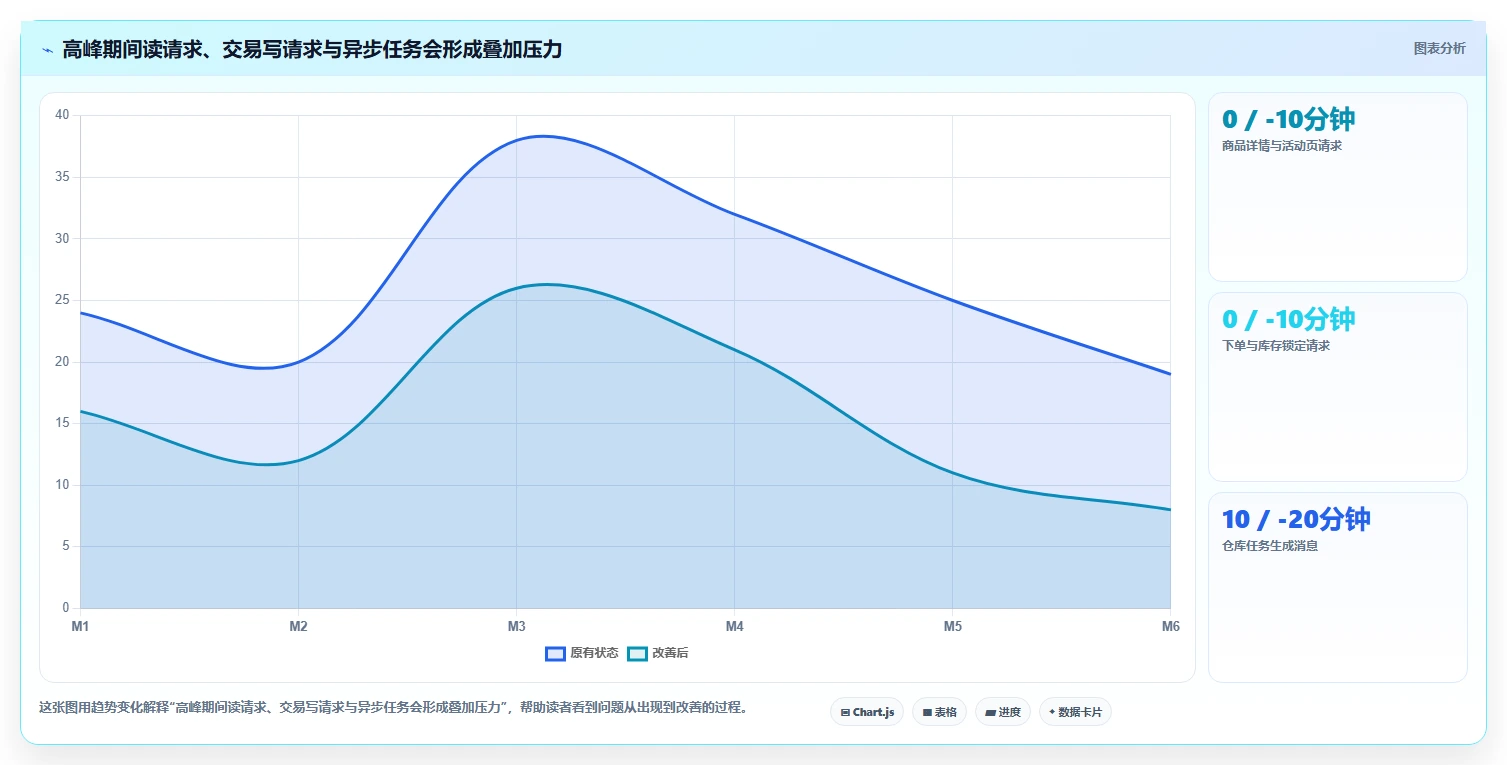Click the M5 x-axis label
This screenshot has height=765, width=1507.
[x=952, y=627]
